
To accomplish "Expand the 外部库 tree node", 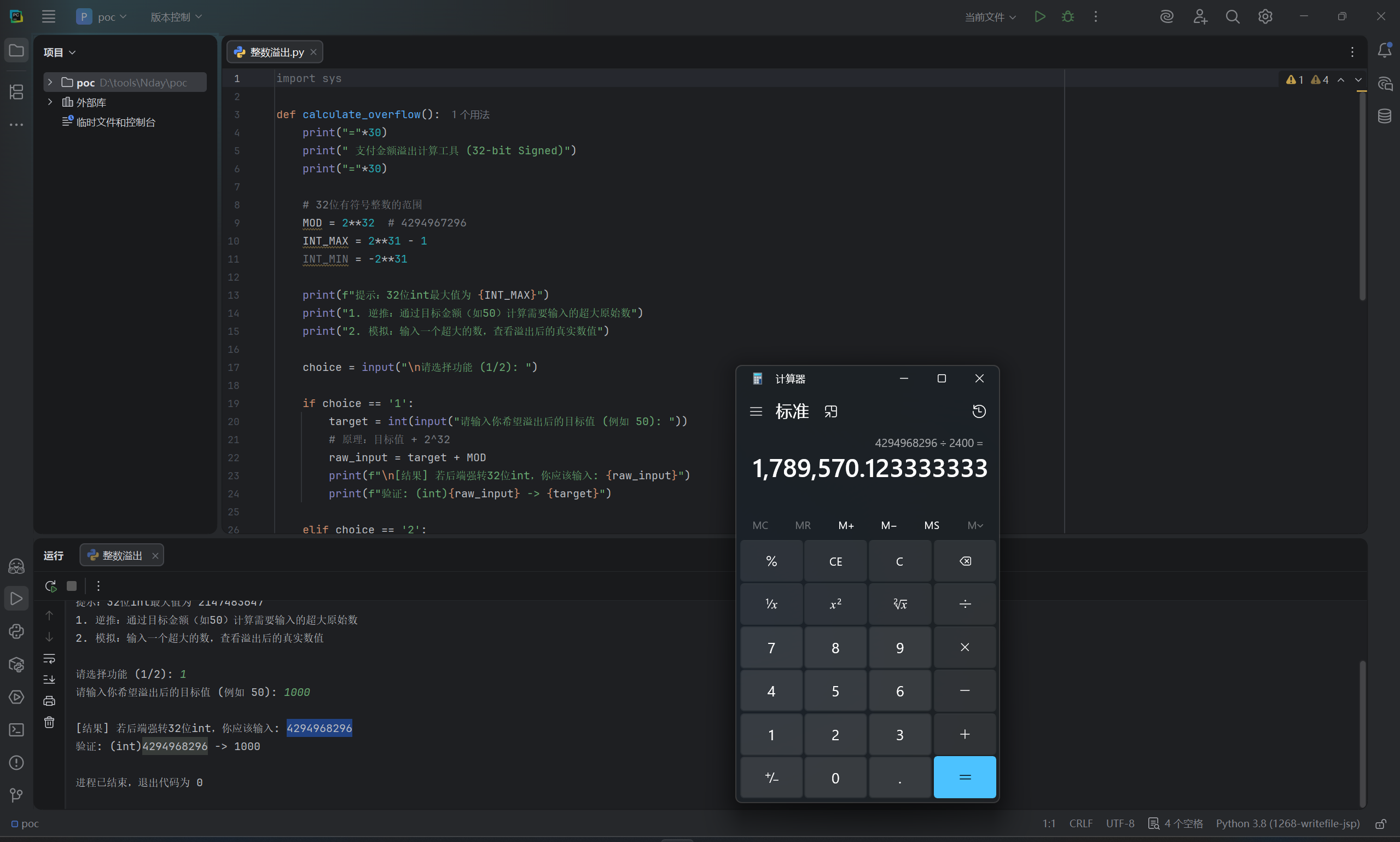I will click(50, 102).
